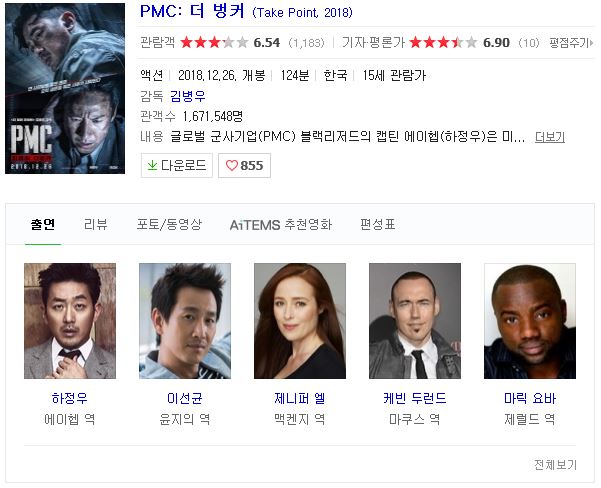The height and width of the screenshot is (488, 601).
Task: Open 제니퍼 엘 actress photo
Action: [x=300, y=321]
